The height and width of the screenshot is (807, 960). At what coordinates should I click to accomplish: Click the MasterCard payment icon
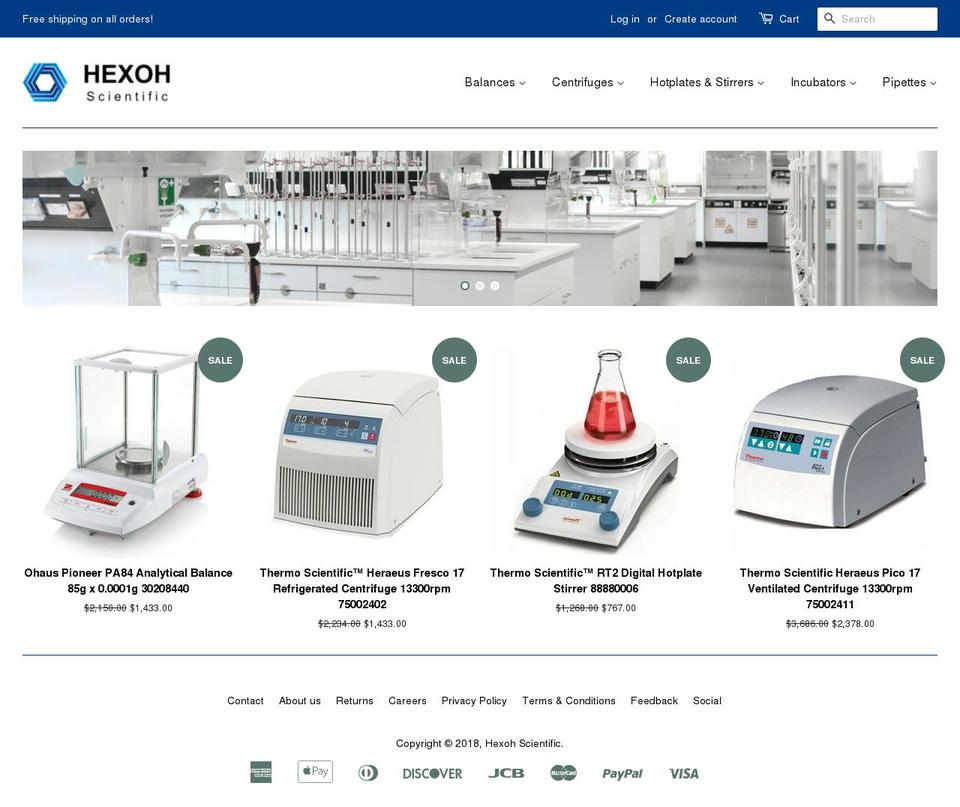tap(563, 773)
